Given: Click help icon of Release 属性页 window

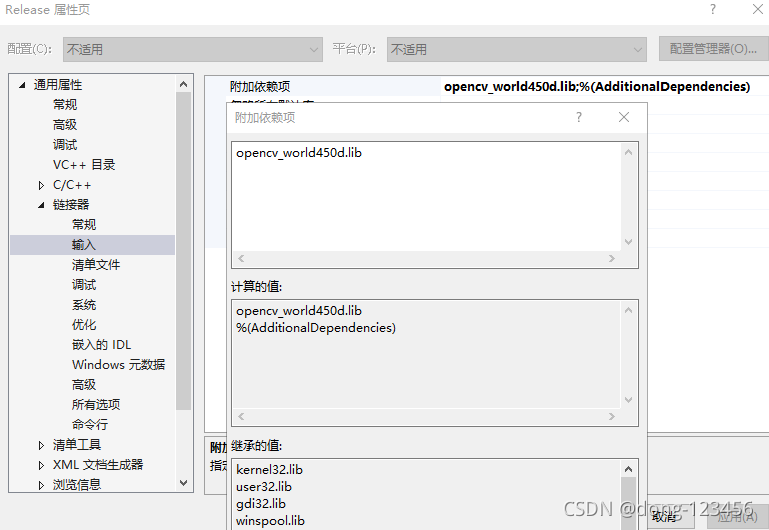Looking at the screenshot, I should click(713, 9).
